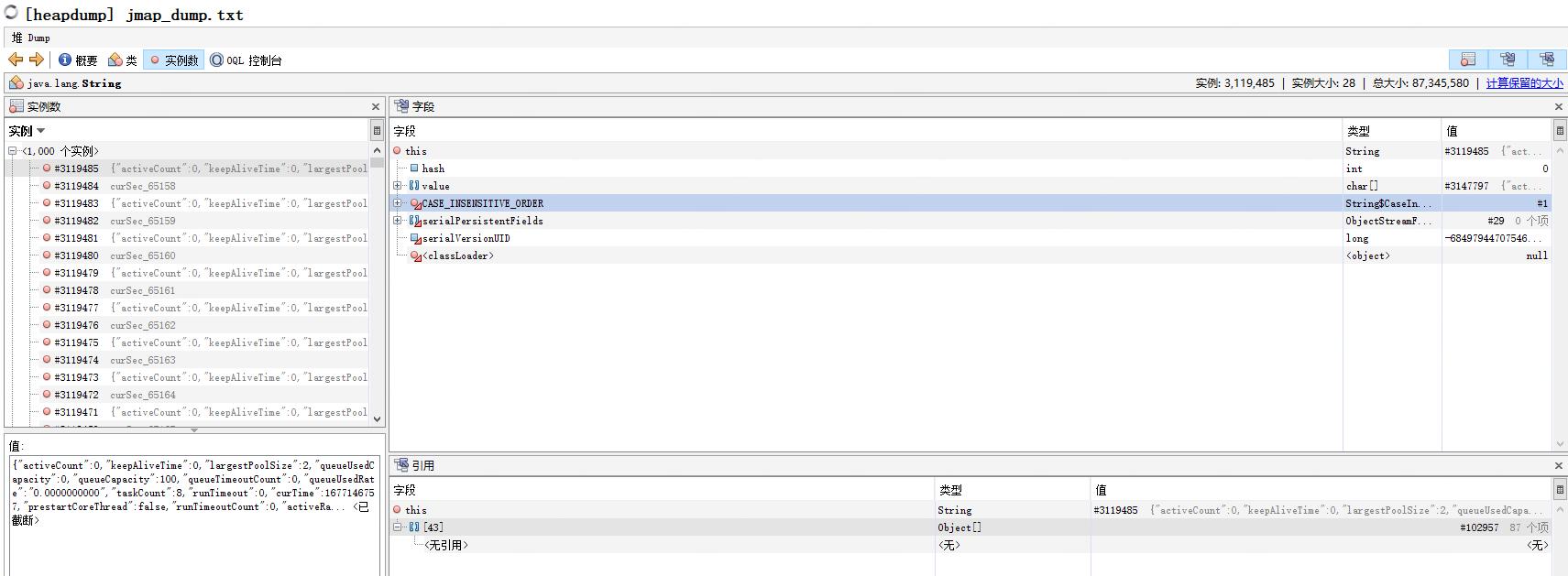1568x576 pixels.
Task: Click the red icon of instance #3119479
Action: pyautogui.click(x=46, y=273)
